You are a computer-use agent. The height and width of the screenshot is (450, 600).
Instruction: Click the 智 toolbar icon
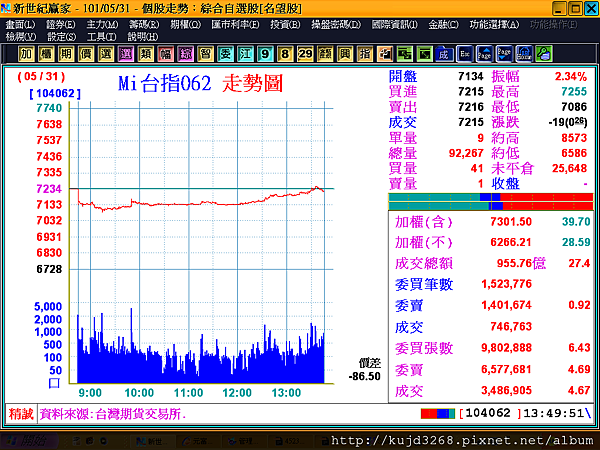click(x=205, y=54)
